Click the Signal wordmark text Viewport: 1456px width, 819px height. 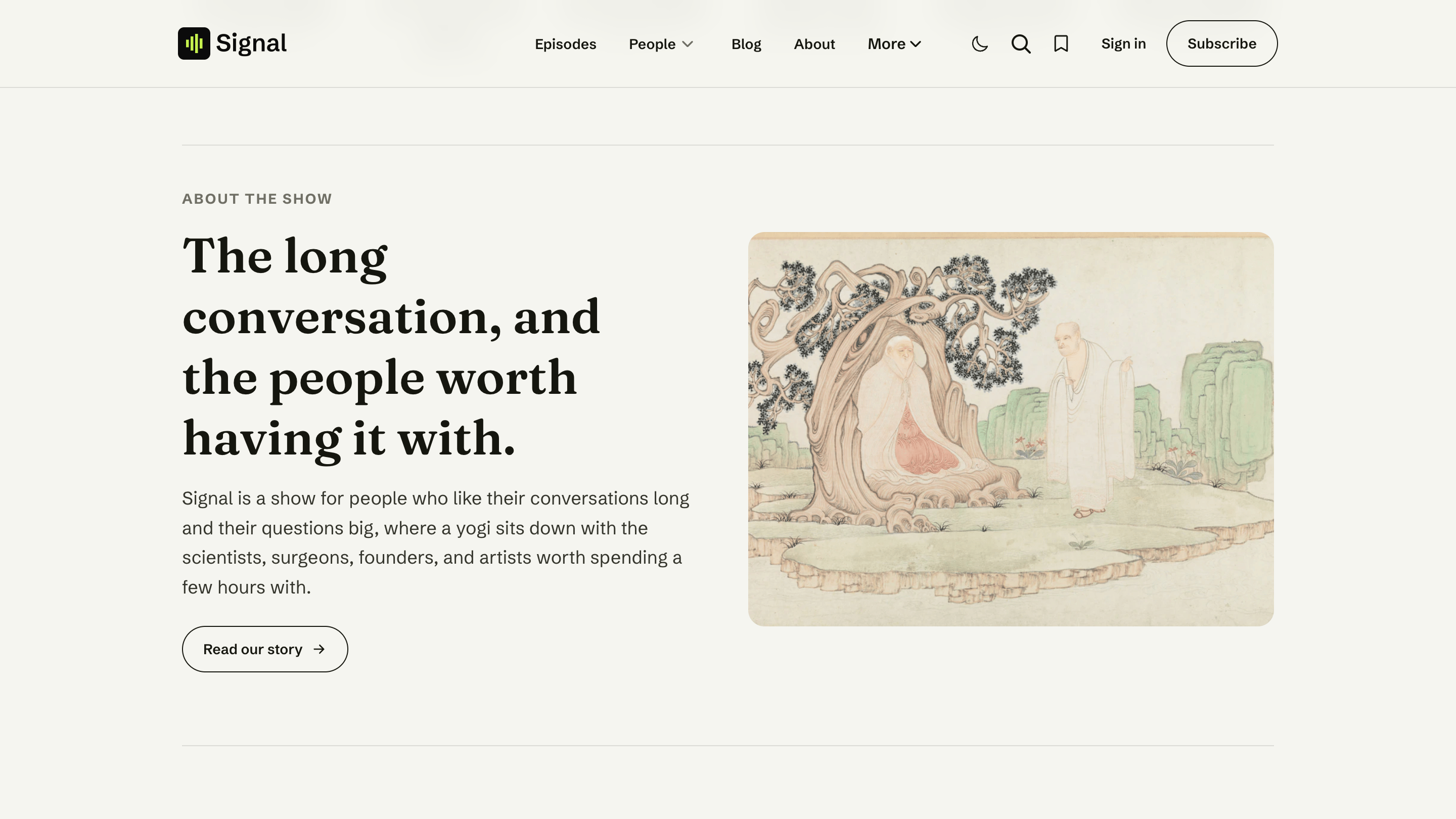click(x=251, y=43)
